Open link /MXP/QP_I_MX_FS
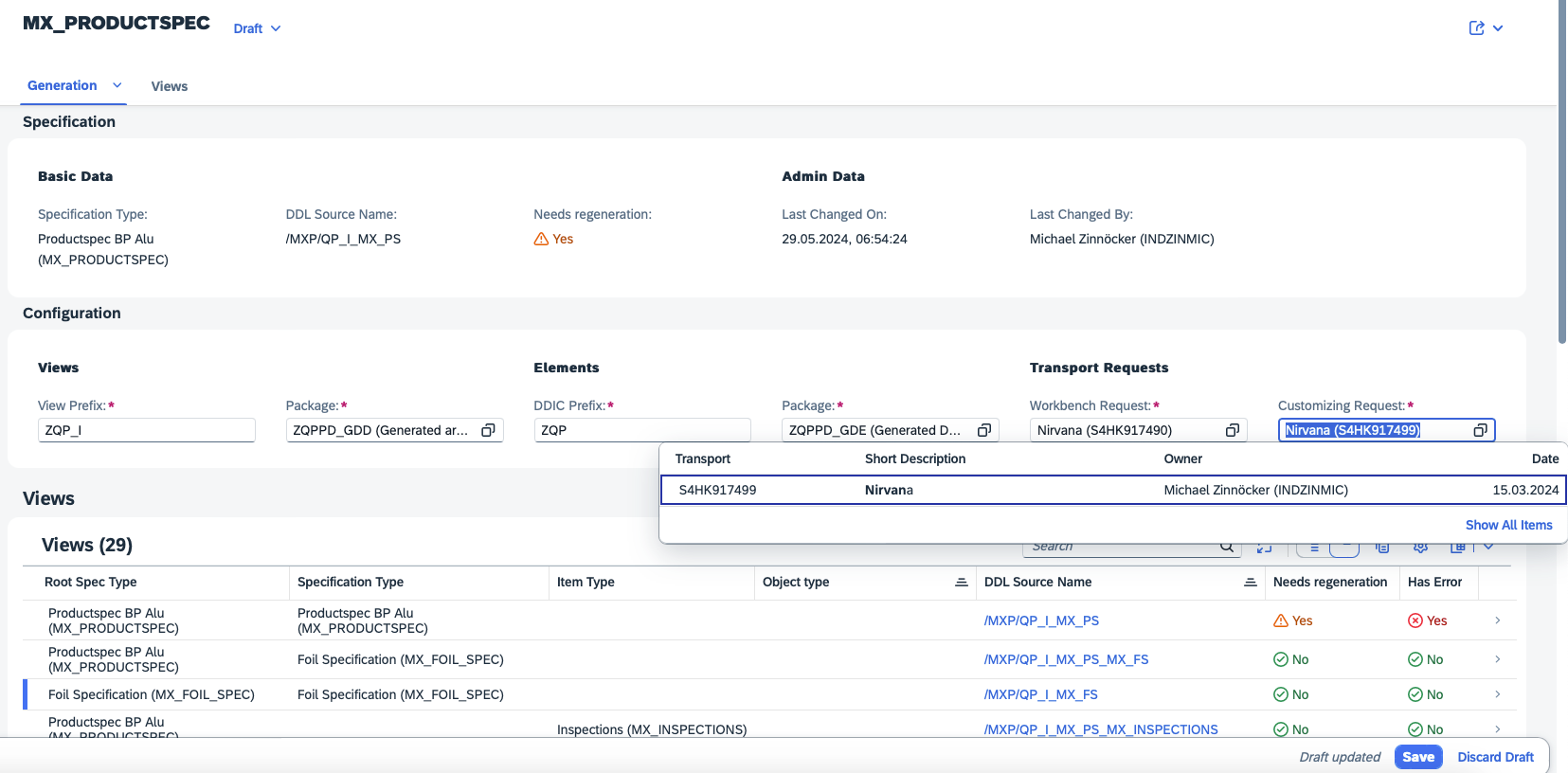Viewport: 1568px width, 773px height. [1040, 694]
